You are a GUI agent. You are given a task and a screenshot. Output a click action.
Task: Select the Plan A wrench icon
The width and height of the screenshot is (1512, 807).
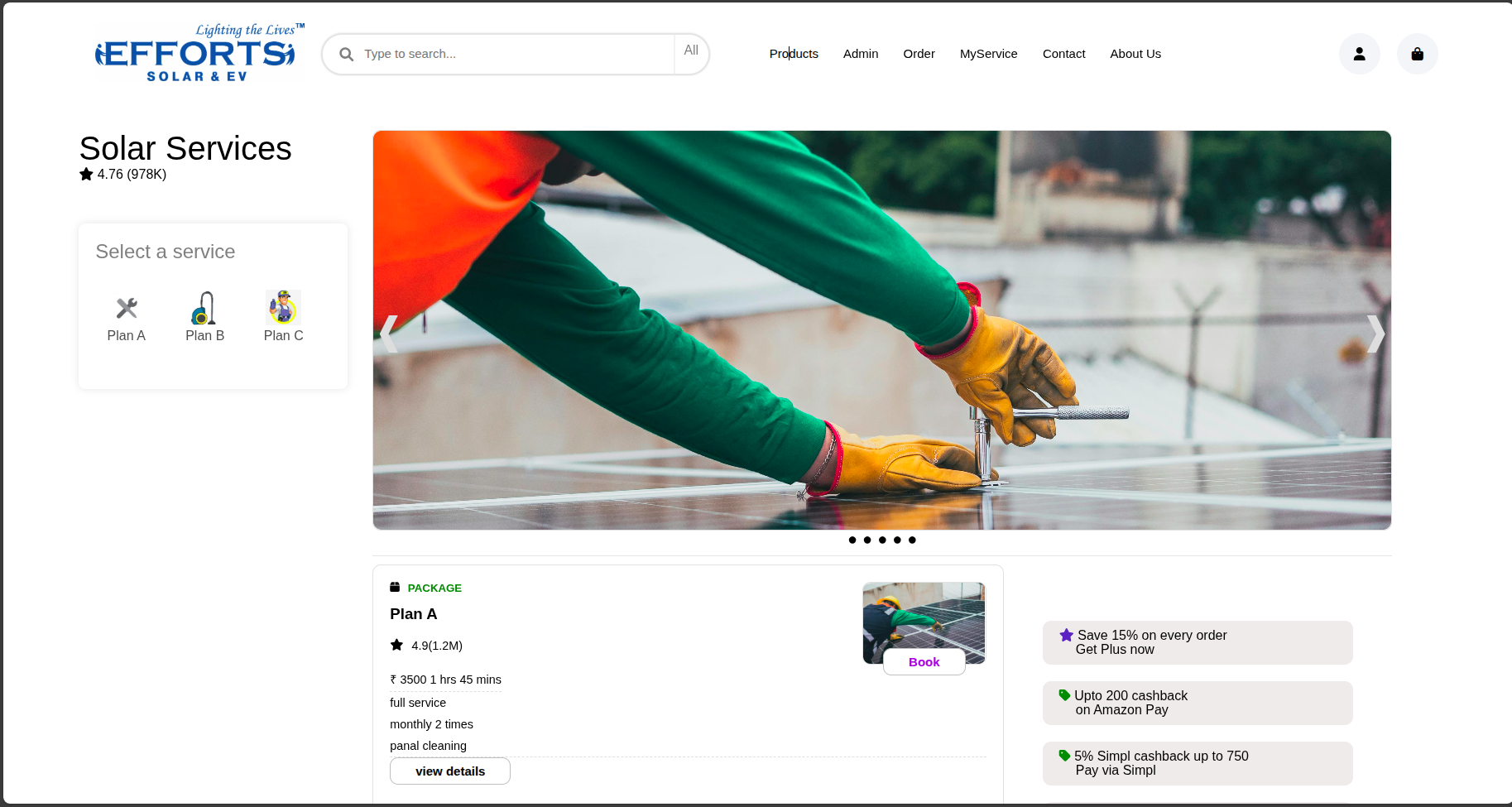[127, 309]
